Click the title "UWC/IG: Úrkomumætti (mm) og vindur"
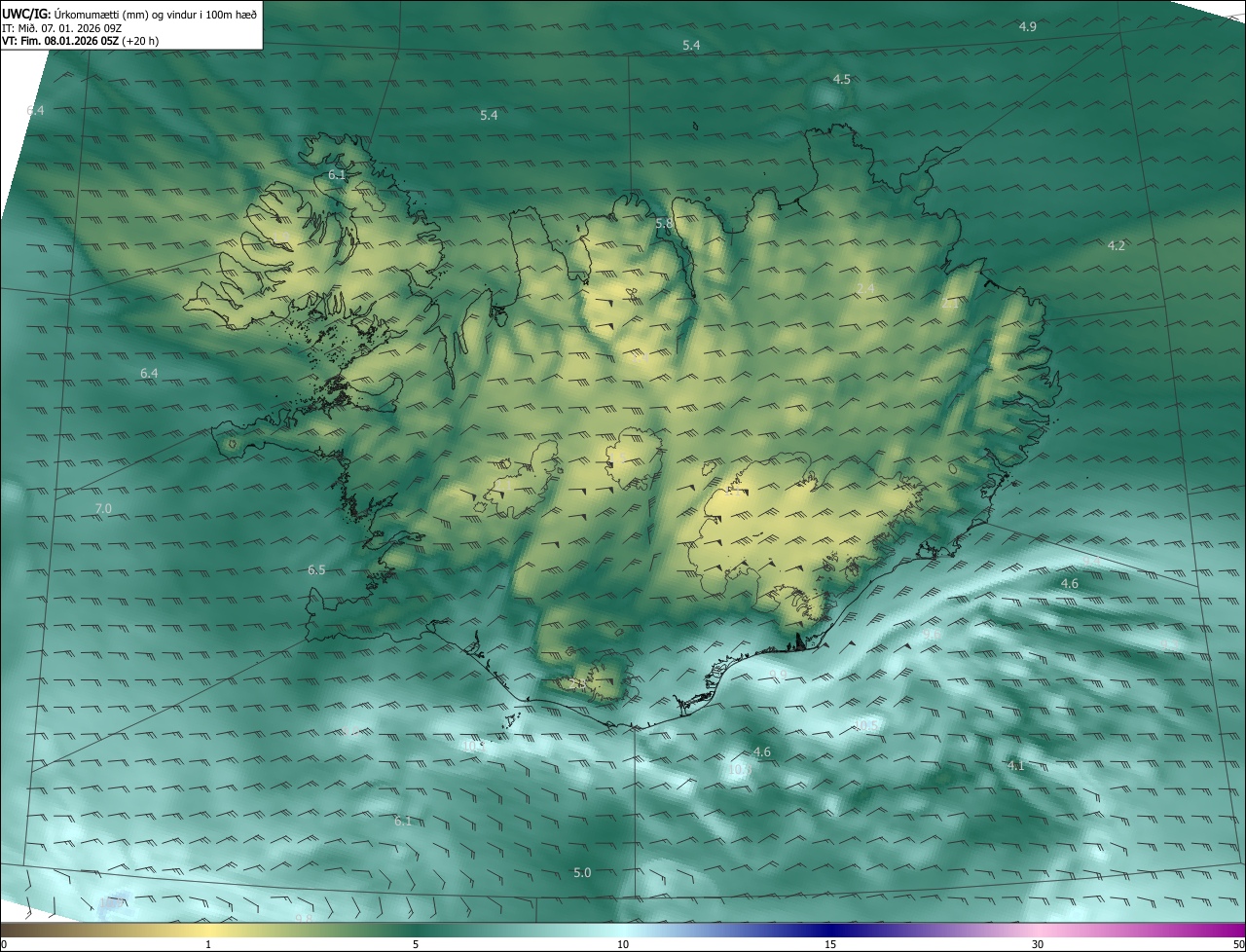This screenshot has height=952, width=1246. 130,14
